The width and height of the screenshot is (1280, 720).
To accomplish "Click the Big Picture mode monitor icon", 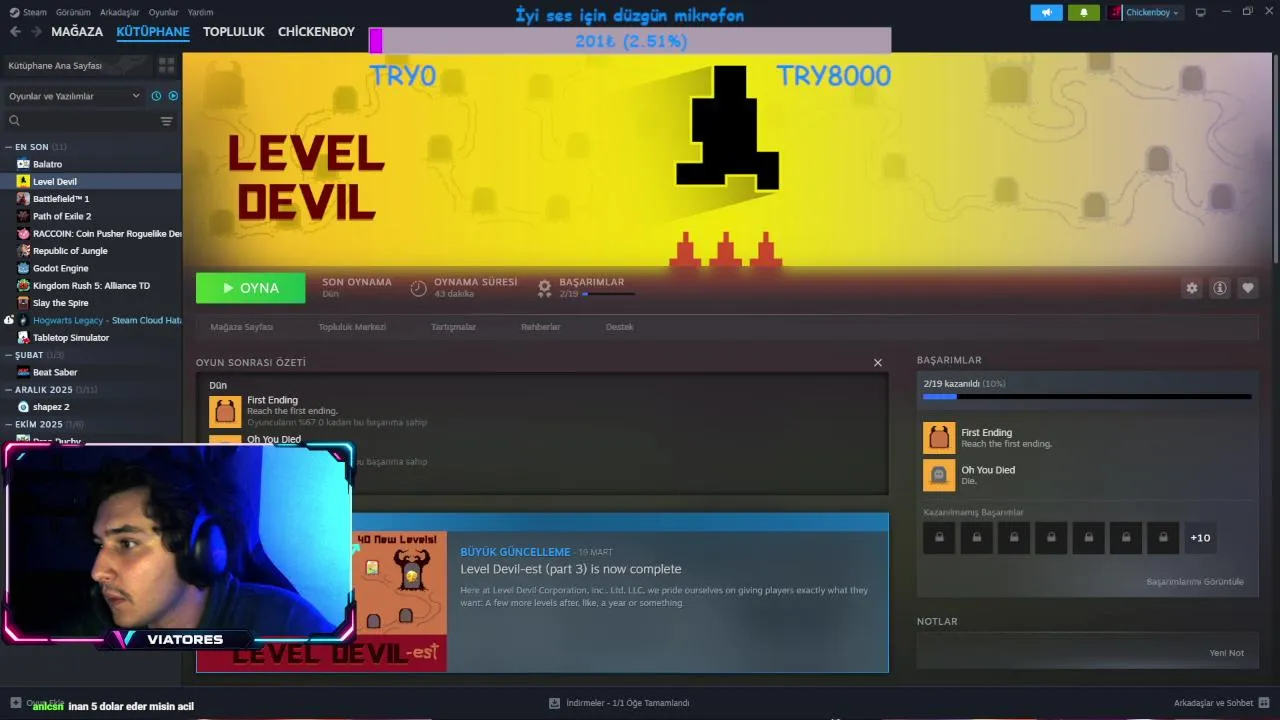I will (x=1201, y=12).
